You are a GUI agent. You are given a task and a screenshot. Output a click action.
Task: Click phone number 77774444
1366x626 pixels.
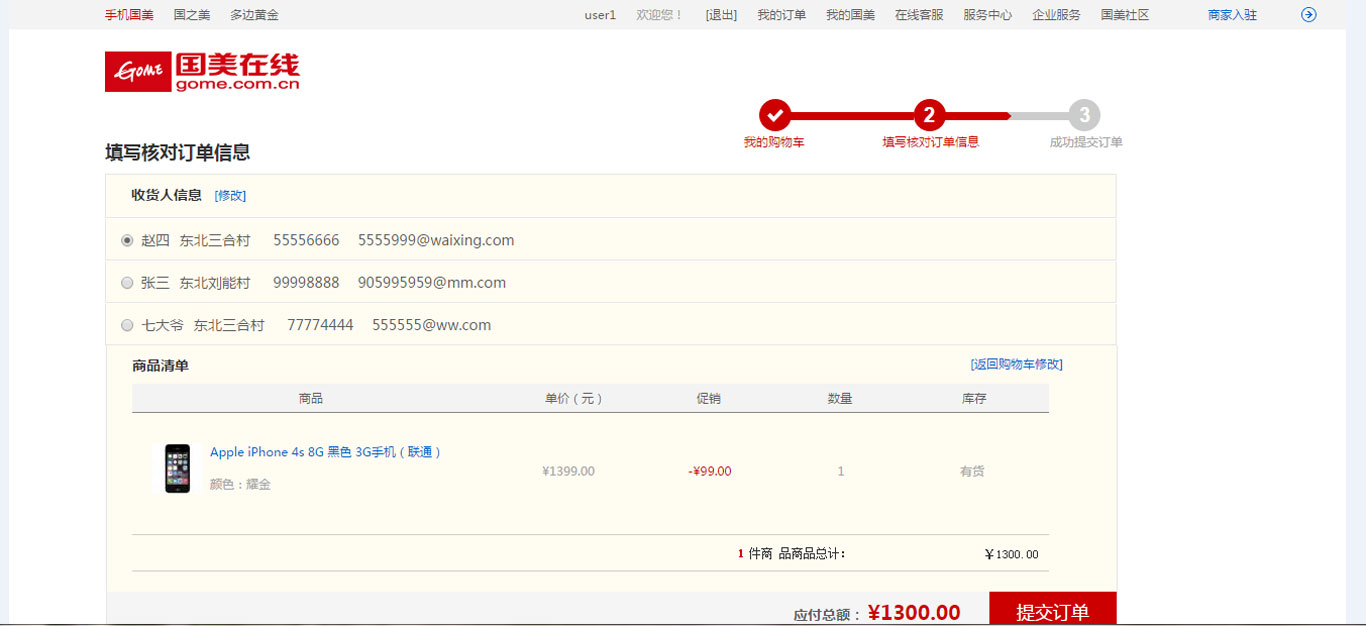click(x=320, y=325)
